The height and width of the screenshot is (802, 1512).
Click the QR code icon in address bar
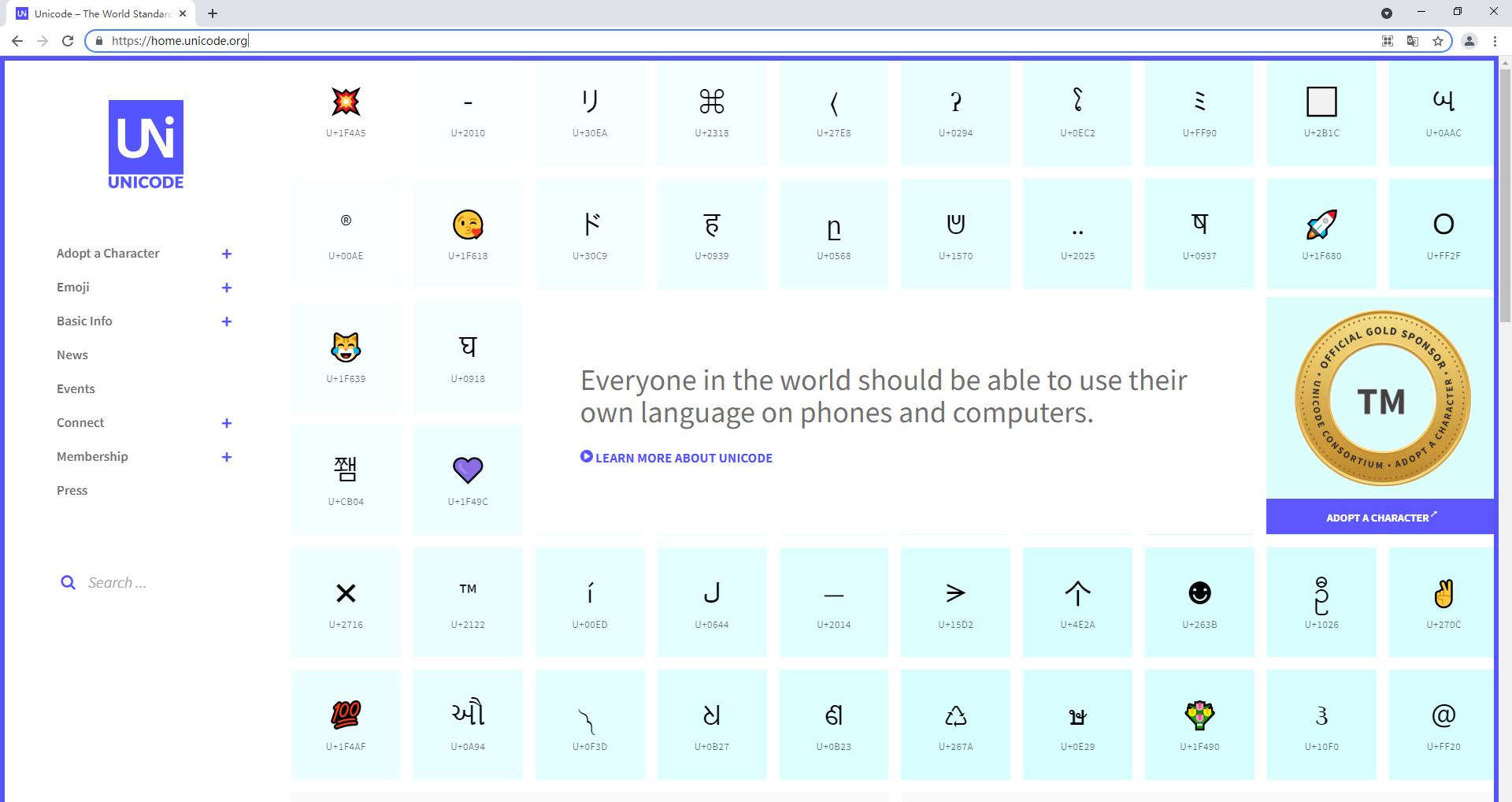click(1388, 41)
